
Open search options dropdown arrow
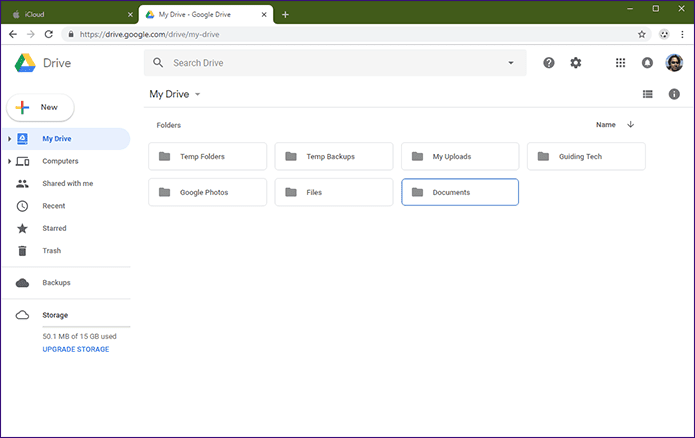coord(511,63)
